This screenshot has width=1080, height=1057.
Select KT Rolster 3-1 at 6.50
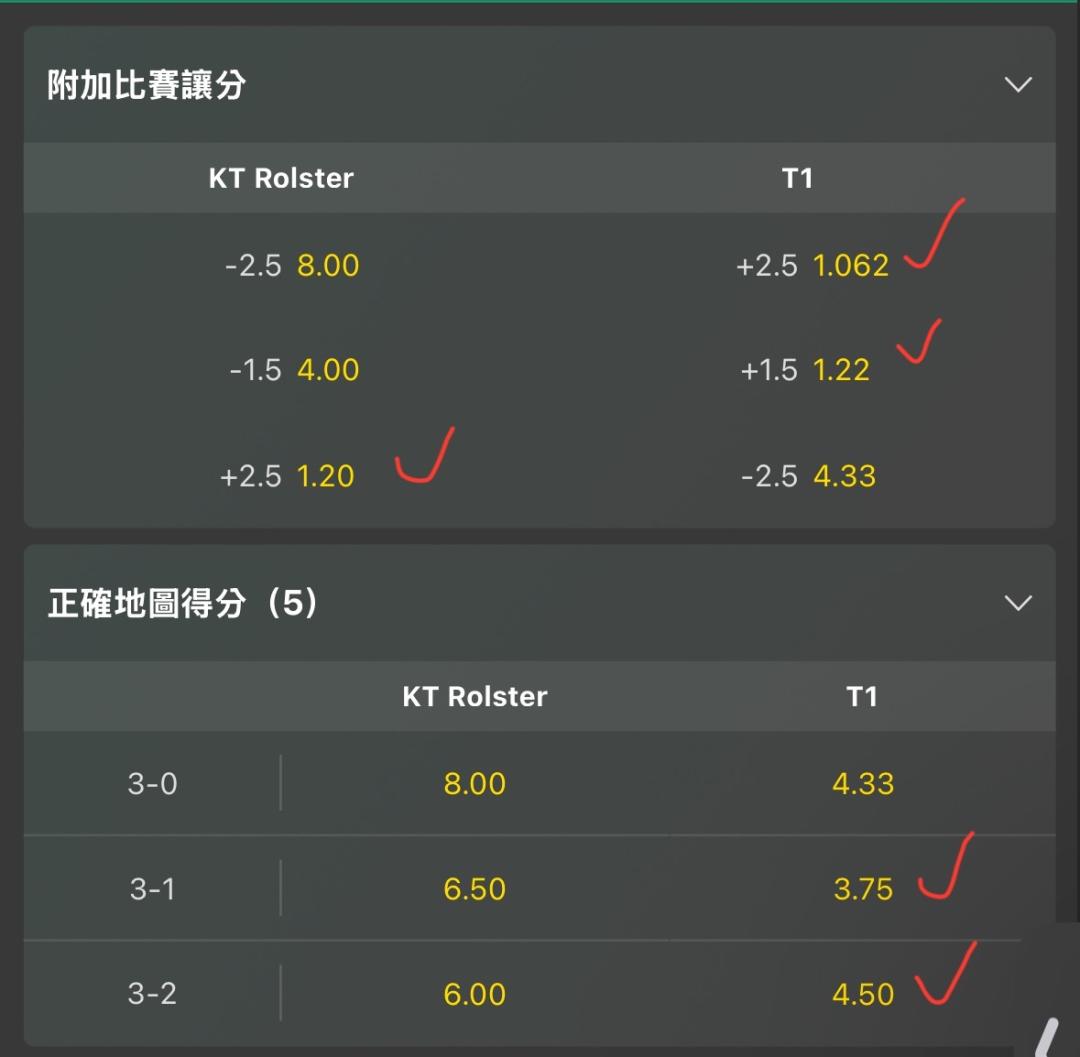(475, 889)
